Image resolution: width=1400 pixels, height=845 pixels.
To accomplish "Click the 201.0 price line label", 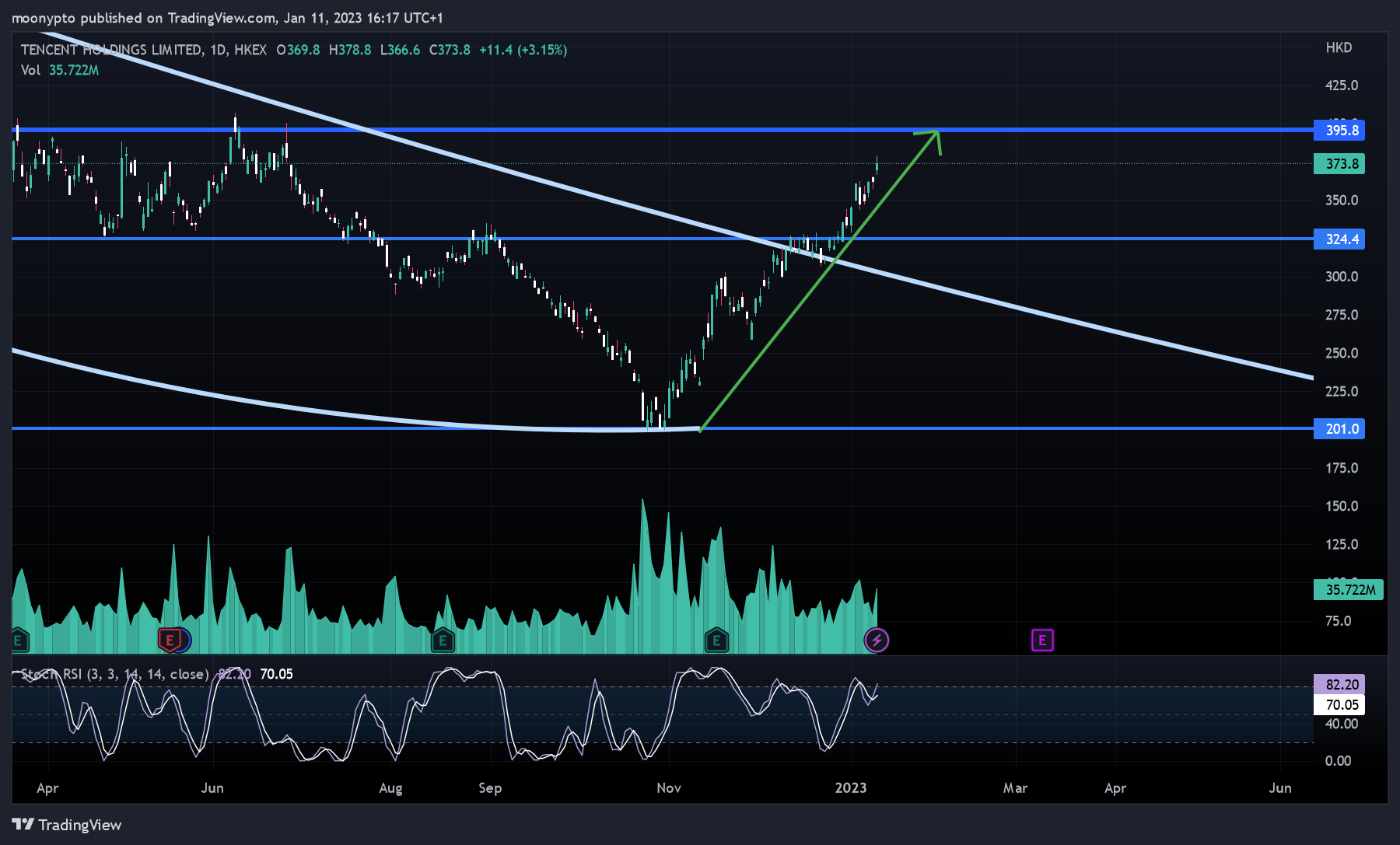I will (1339, 429).
